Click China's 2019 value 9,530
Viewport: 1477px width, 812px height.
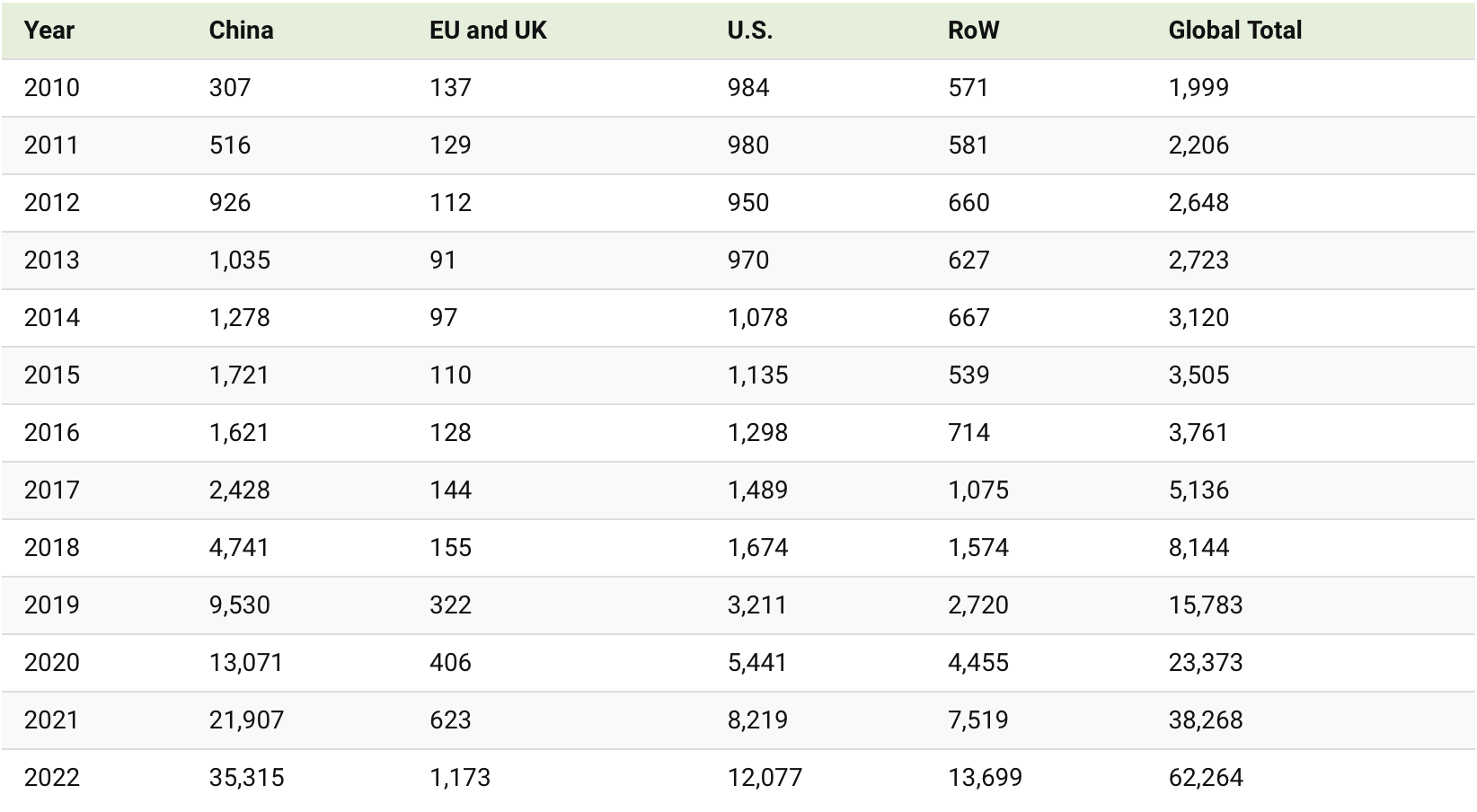(x=240, y=605)
